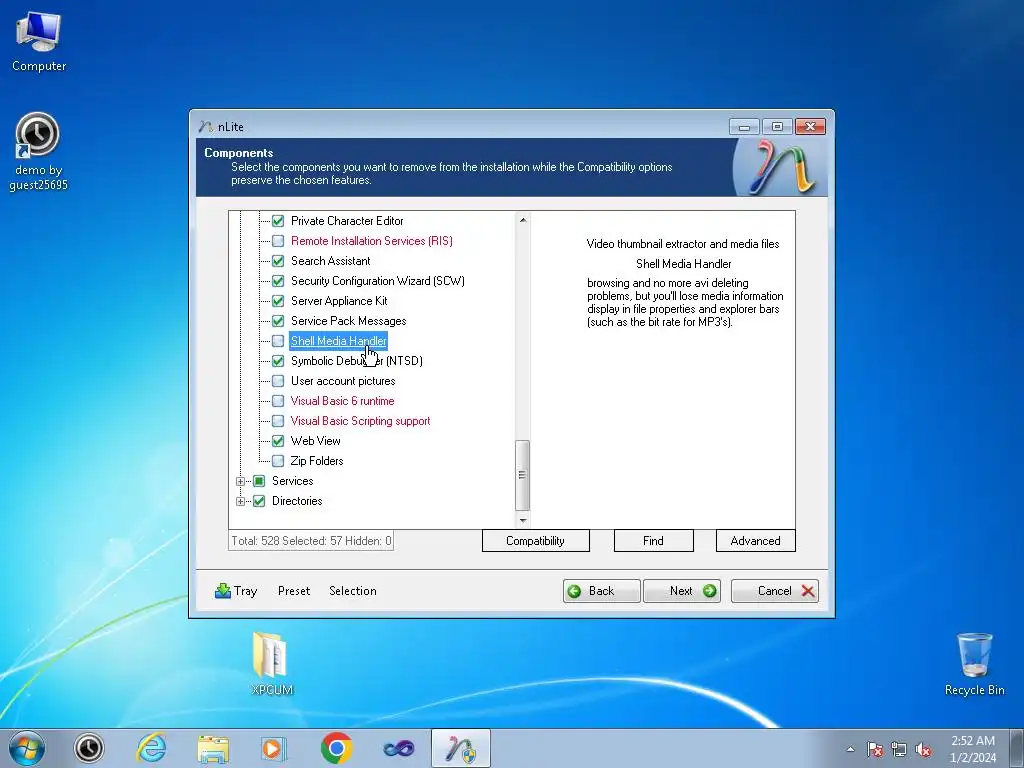Uncheck Server Appliance Kit
Viewport: 1024px width, 768px height.
pyautogui.click(x=278, y=301)
